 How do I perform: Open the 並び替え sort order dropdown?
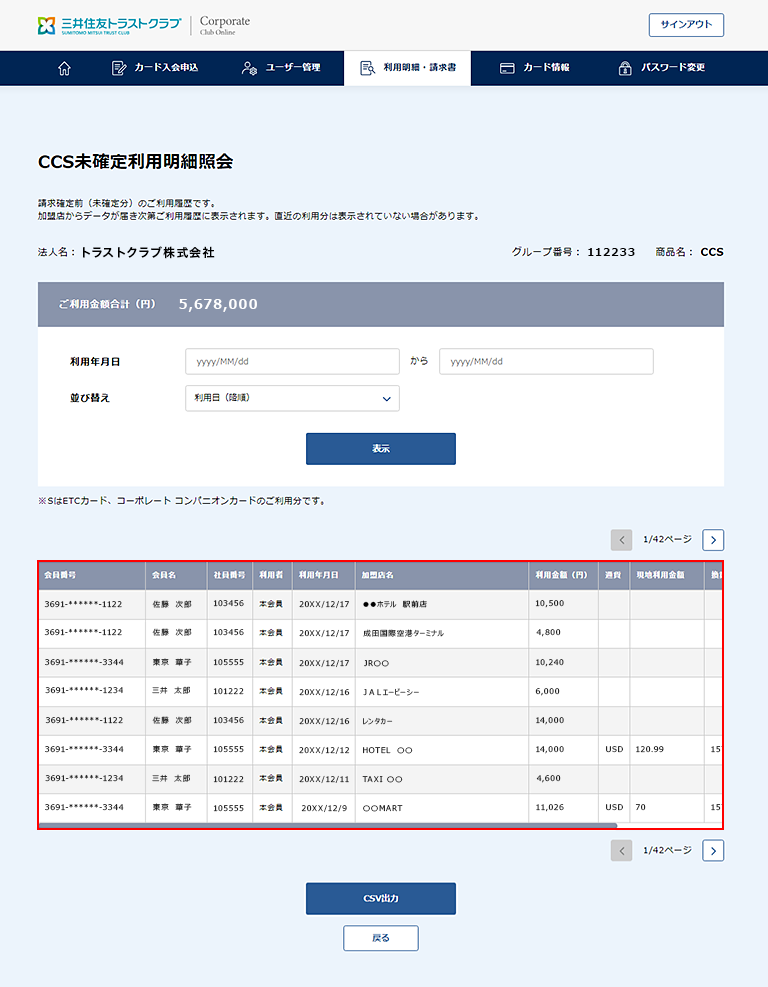(x=292, y=398)
